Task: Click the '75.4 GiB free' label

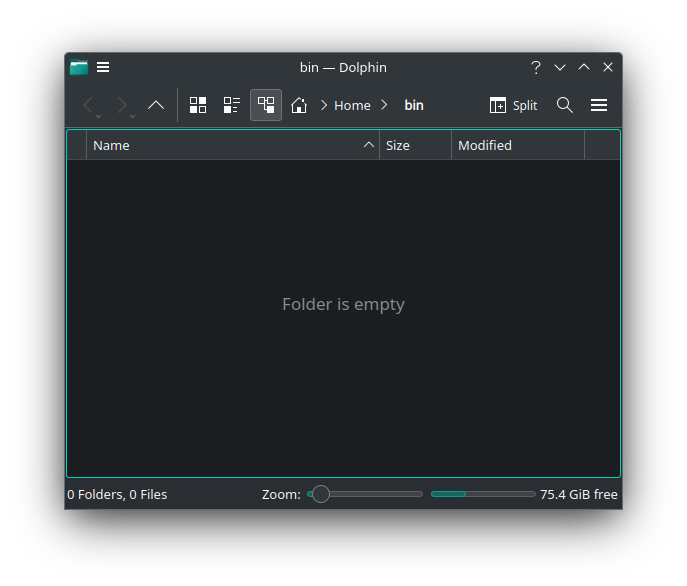Action: (579, 494)
